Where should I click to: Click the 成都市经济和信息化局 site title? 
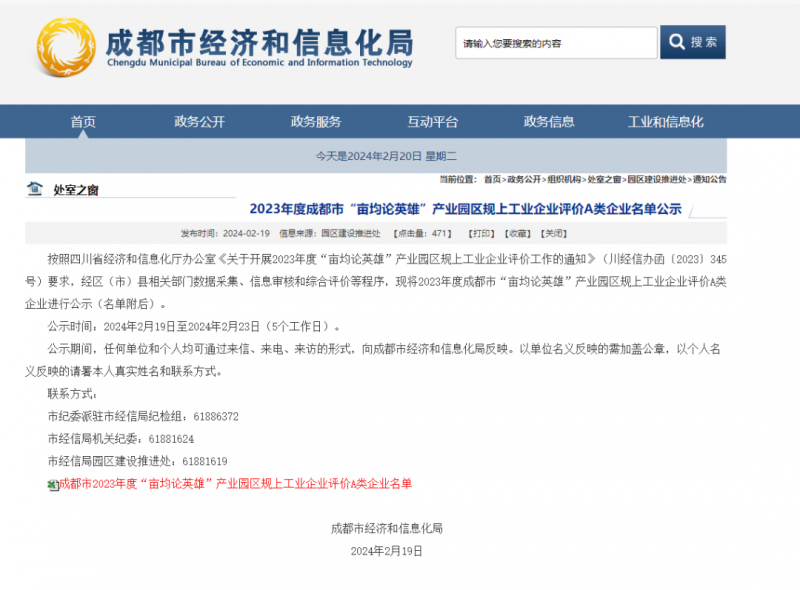260,43
